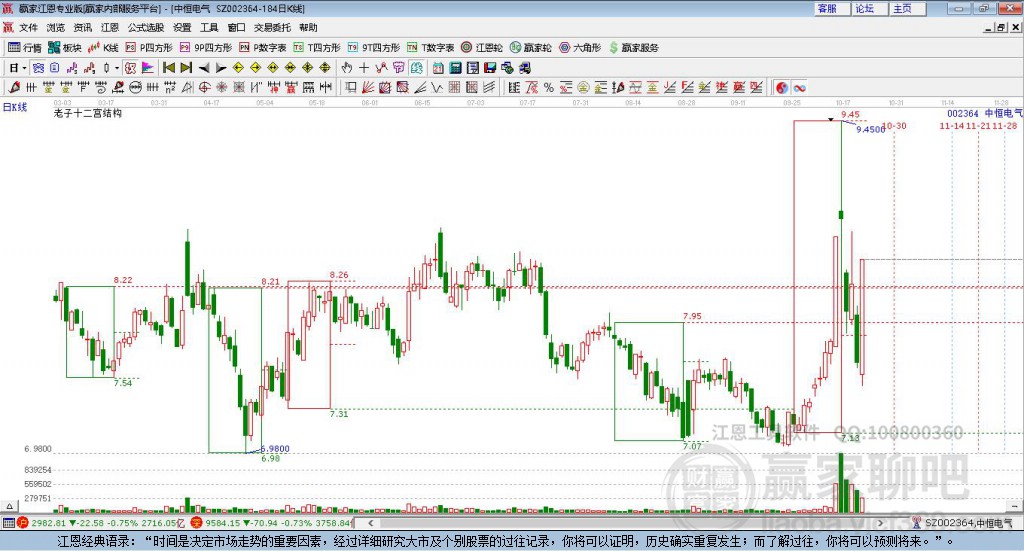Open the 交易委托 menu
This screenshot has height=551, width=1024.
[272, 27]
